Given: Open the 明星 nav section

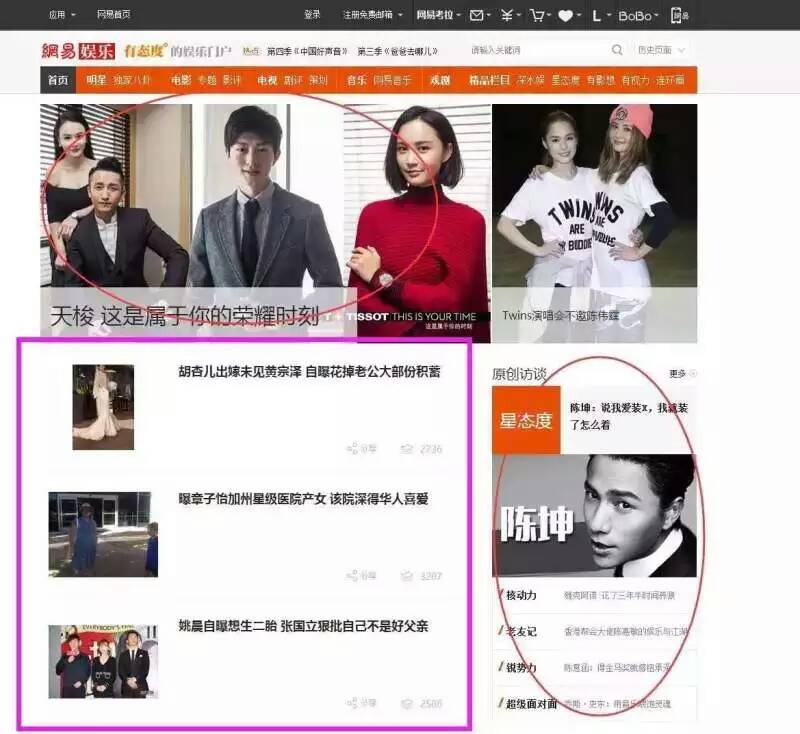Looking at the screenshot, I should [96, 80].
